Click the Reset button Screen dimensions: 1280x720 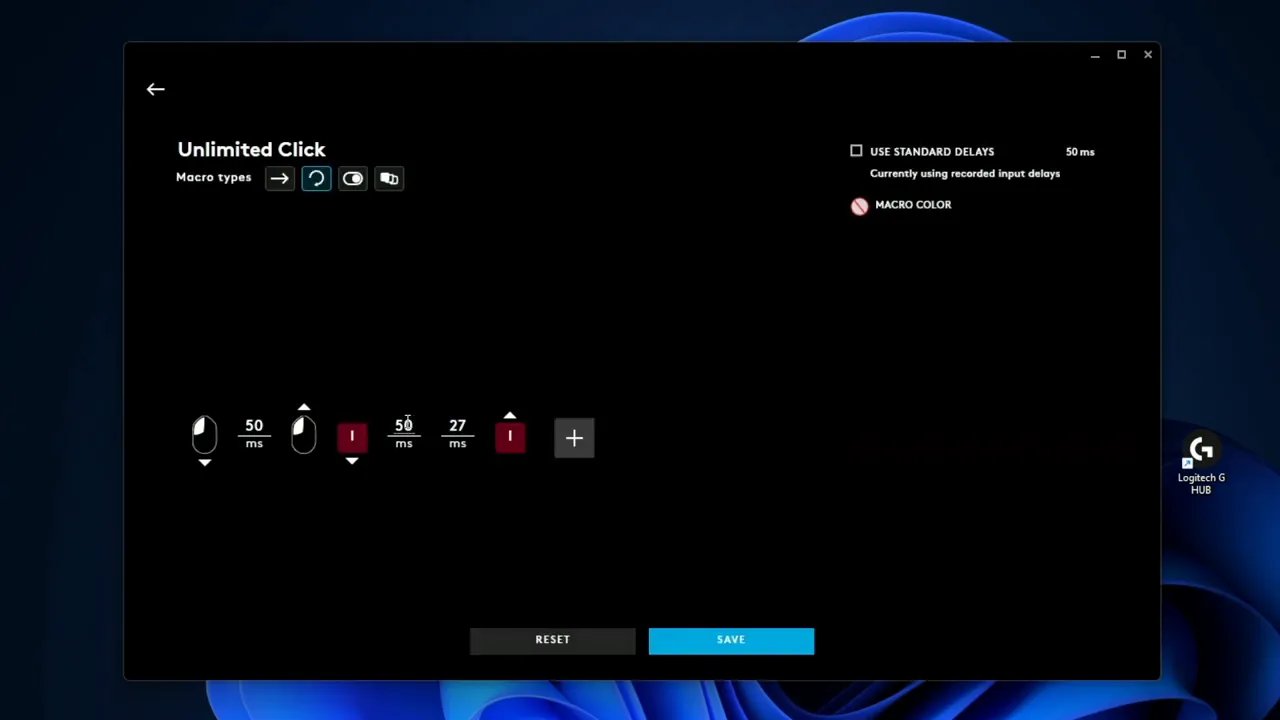552,641
